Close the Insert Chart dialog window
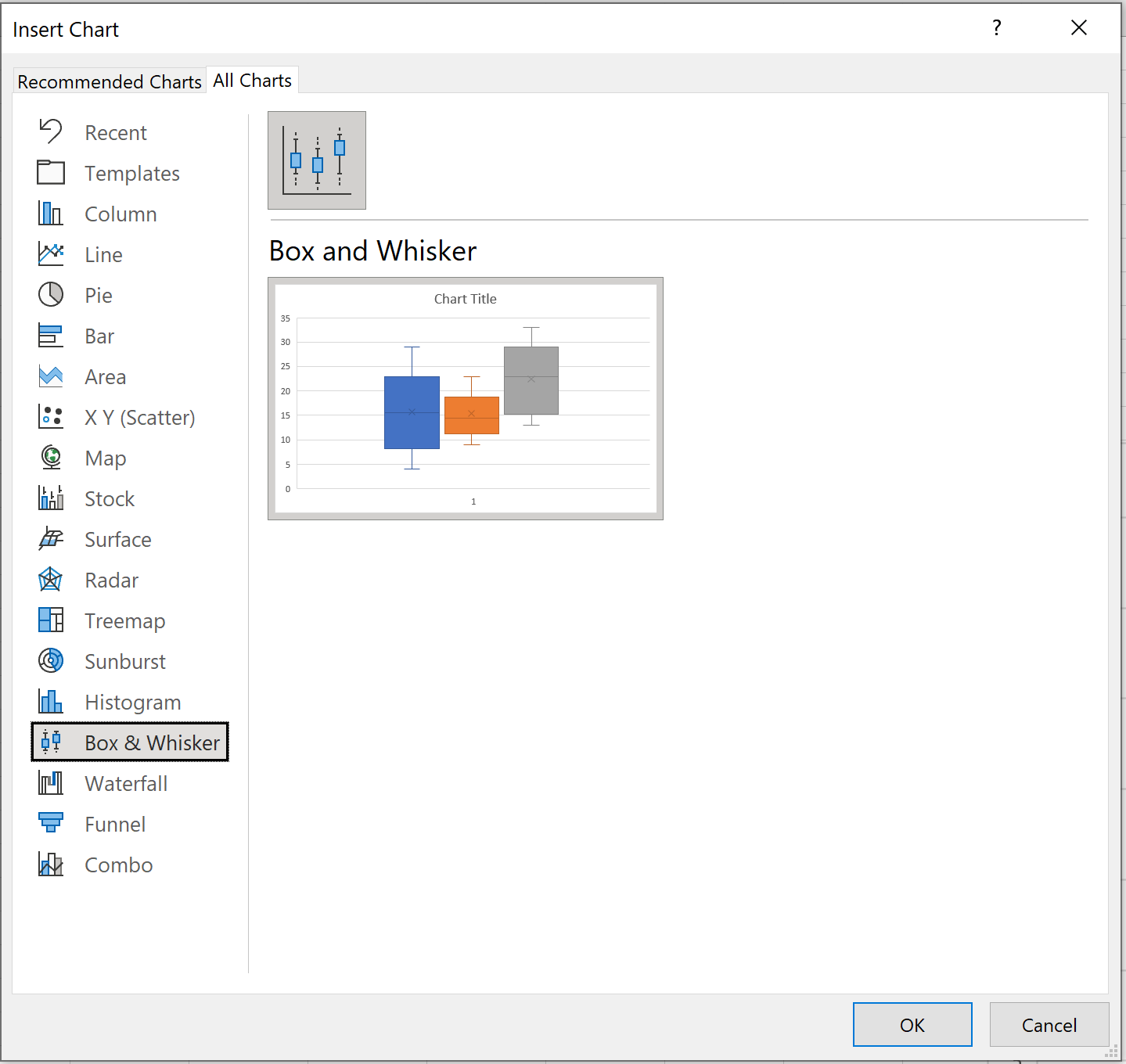The height and width of the screenshot is (1064, 1126). coord(1079,28)
